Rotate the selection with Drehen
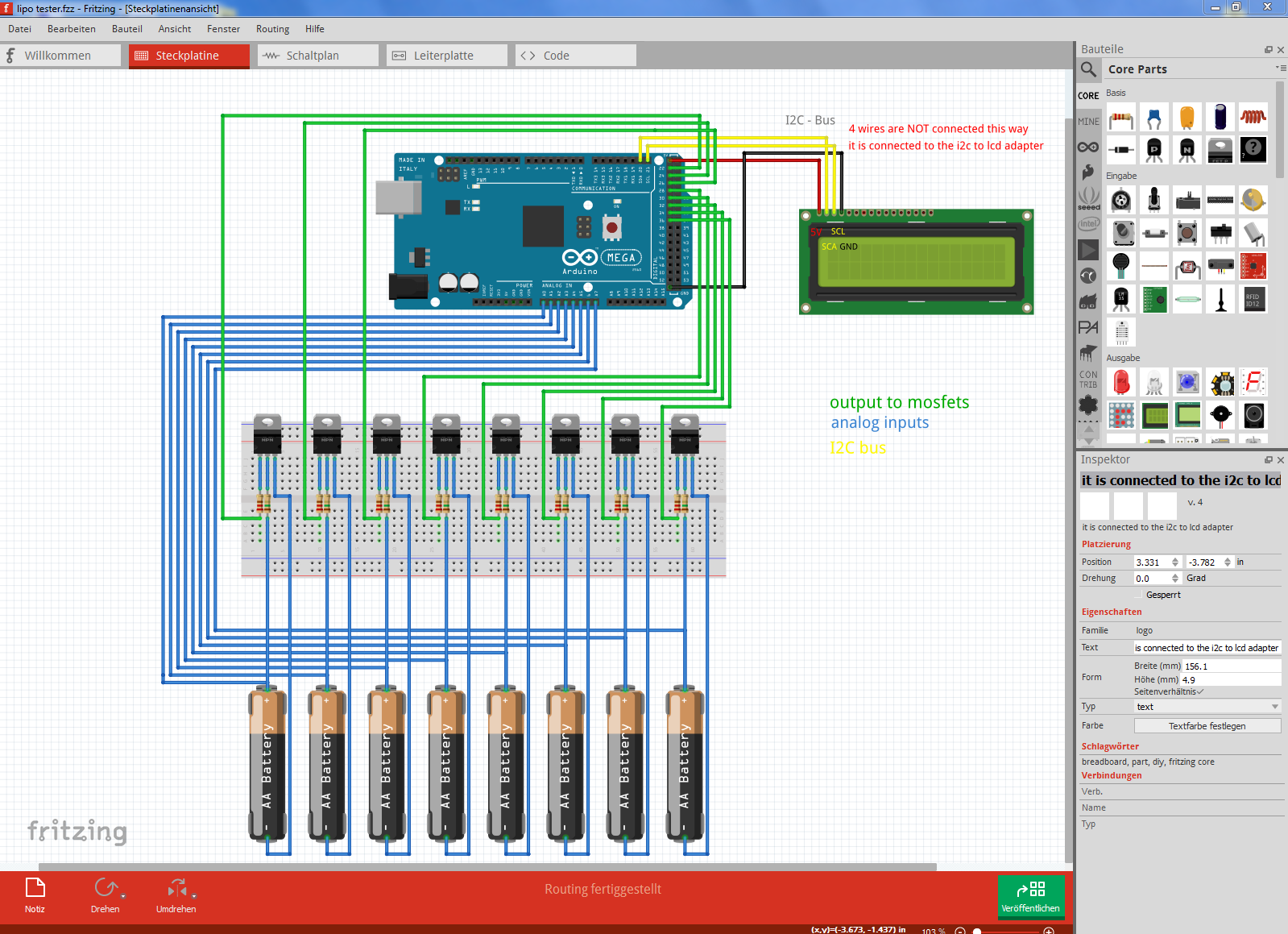The width and height of the screenshot is (1288, 934). [x=105, y=895]
